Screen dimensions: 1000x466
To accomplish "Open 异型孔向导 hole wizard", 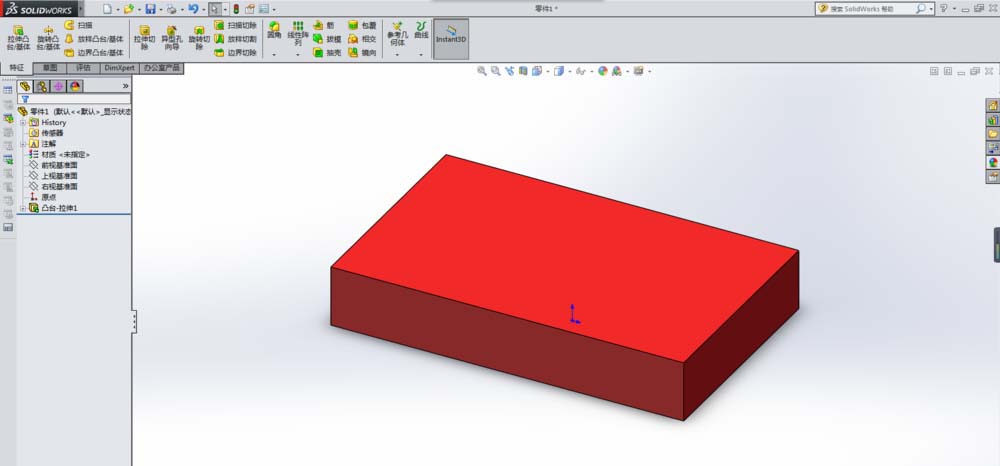I will tap(172, 38).
